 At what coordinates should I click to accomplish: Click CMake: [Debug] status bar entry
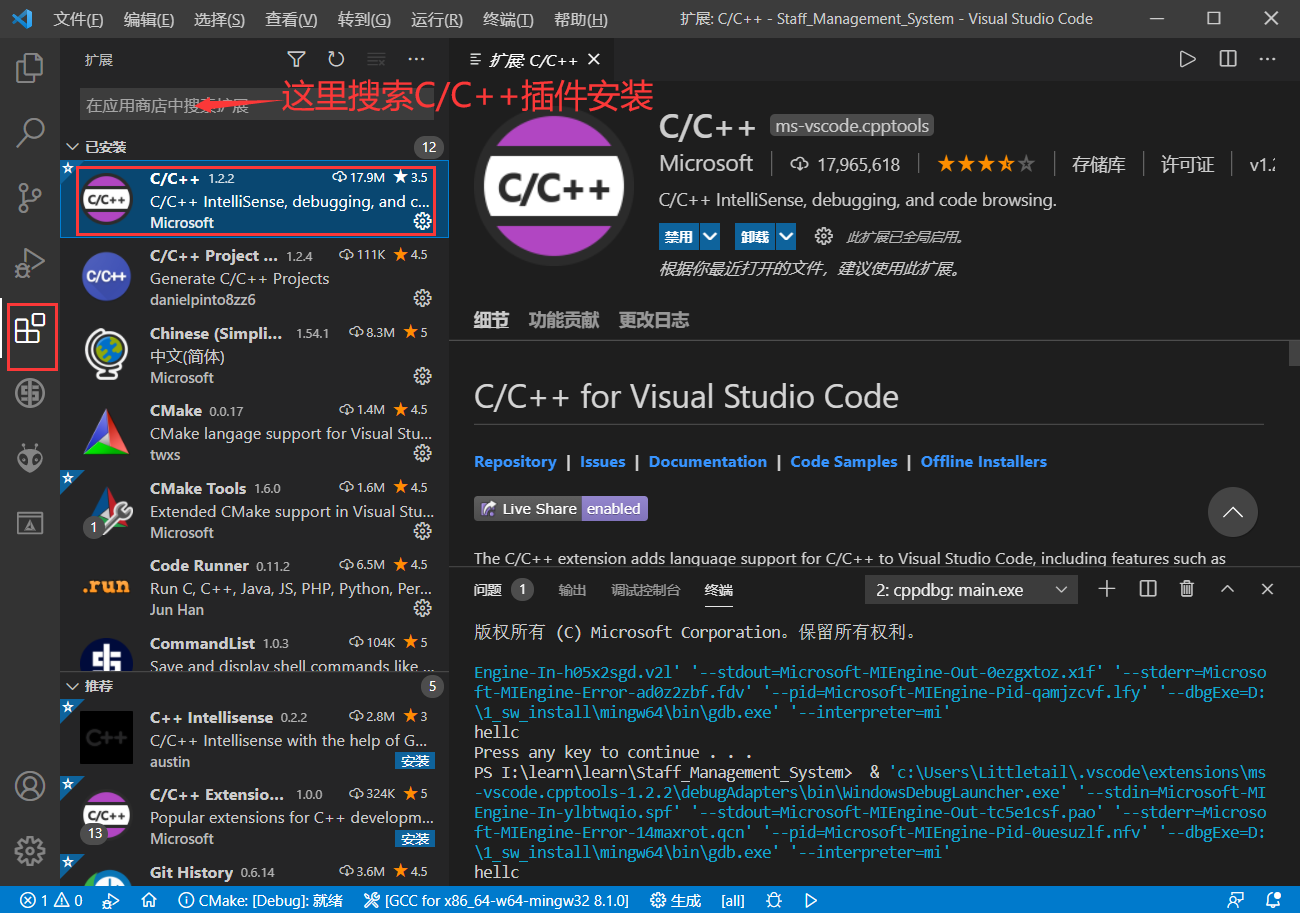point(260,900)
